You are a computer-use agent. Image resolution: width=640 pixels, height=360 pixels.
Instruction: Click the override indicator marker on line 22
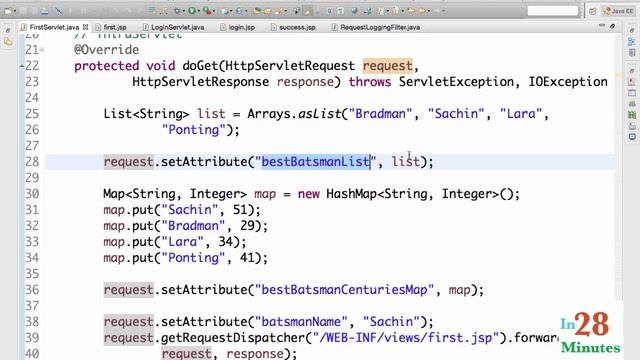pyautogui.click(x=22, y=66)
